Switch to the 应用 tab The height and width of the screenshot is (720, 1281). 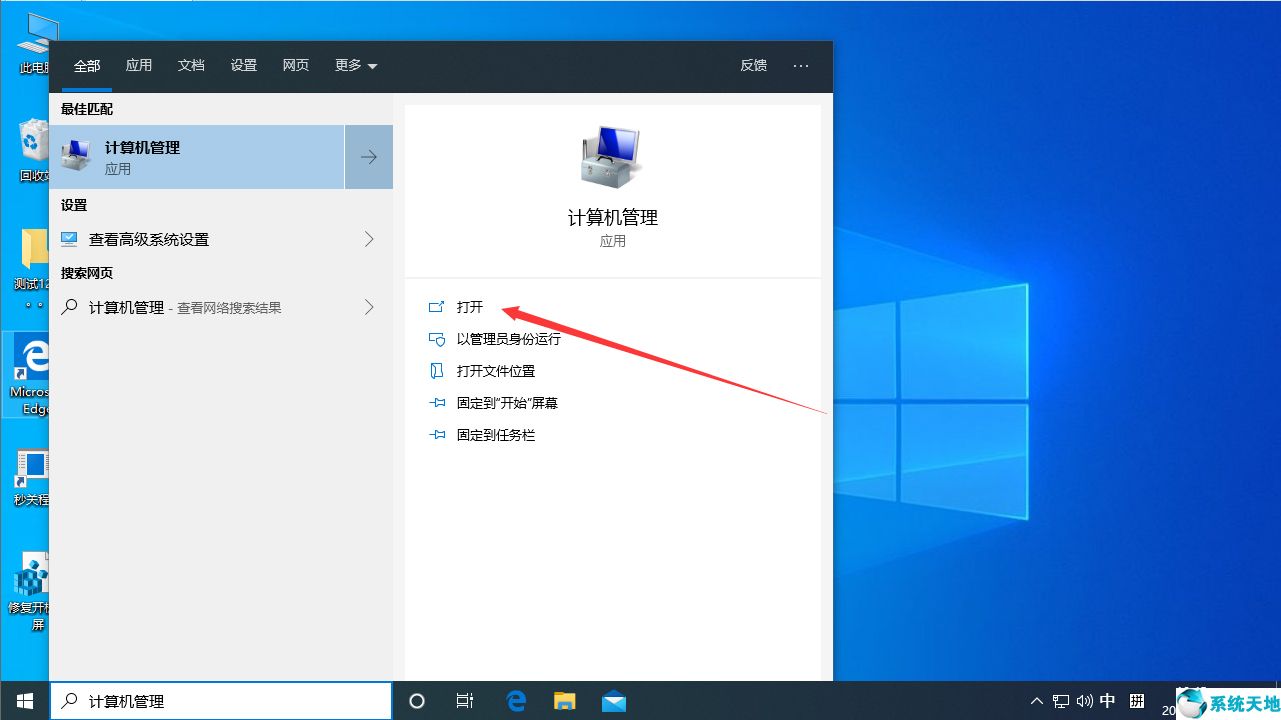pos(139,65)
